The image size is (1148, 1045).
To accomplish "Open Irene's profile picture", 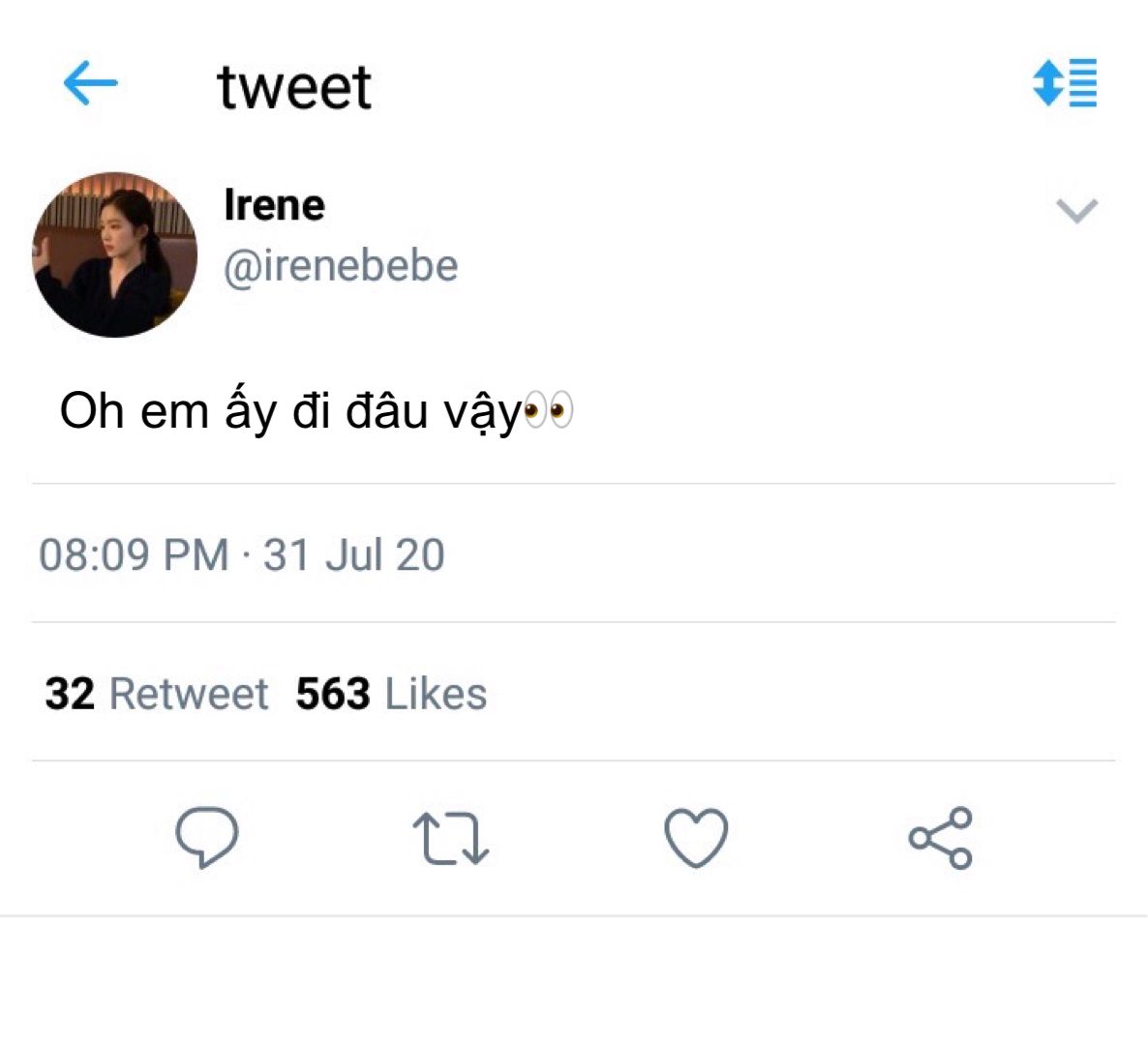I will coord(115,254).
